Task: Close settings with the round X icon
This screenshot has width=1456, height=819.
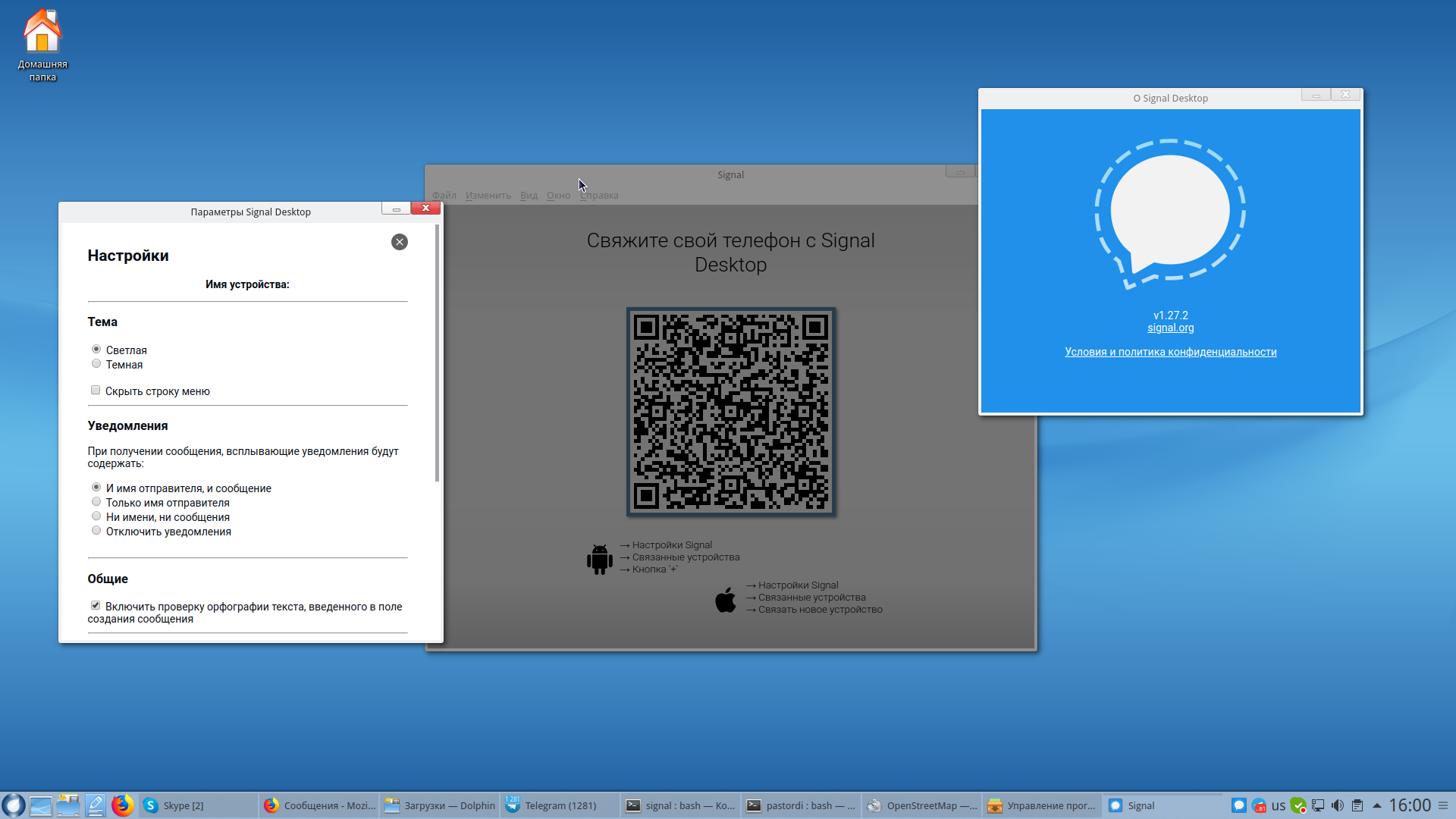Action: point(400,242)
